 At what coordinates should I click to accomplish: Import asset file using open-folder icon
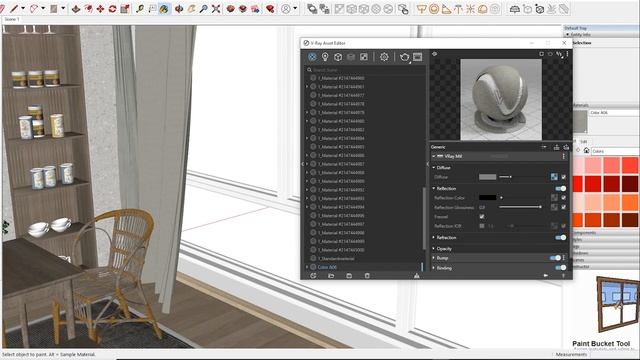click(x=331, y=276)
